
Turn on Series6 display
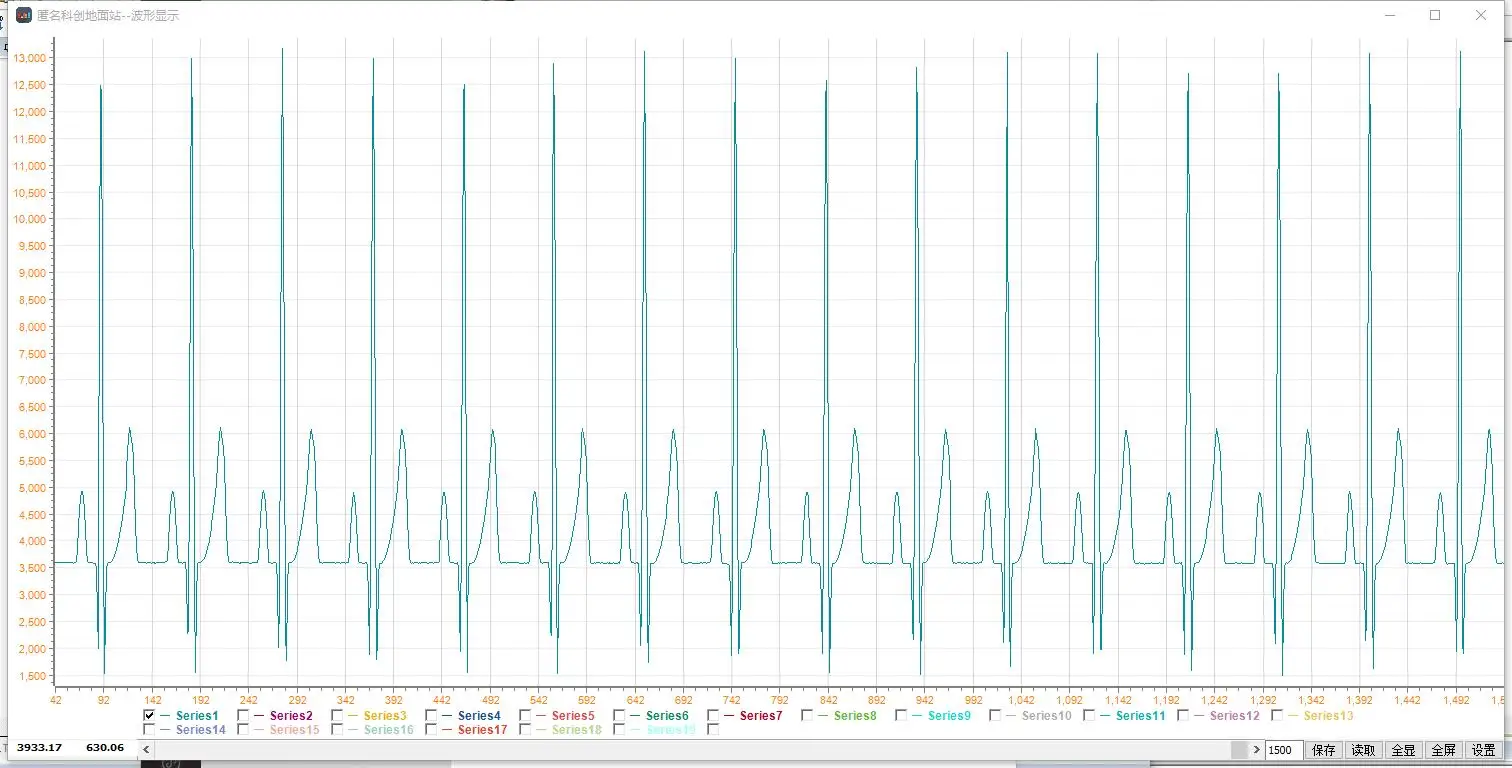click(619, 715)
